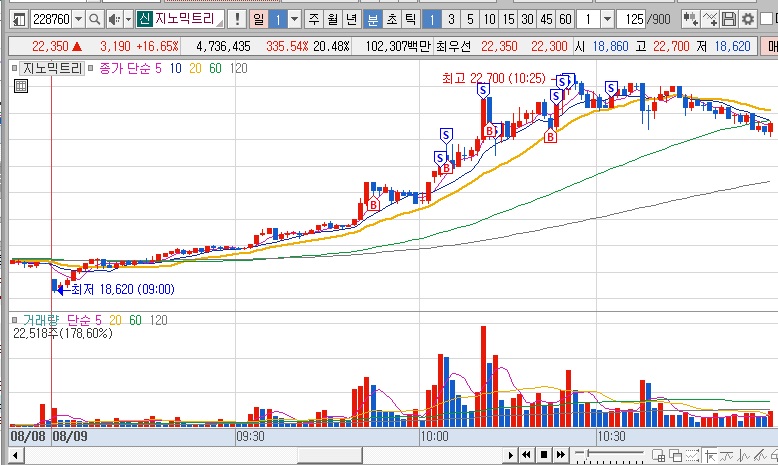Screen dimensions: 778x465
Task: Expand the dropdown next to the speaker icon
Action: (126, 19)
